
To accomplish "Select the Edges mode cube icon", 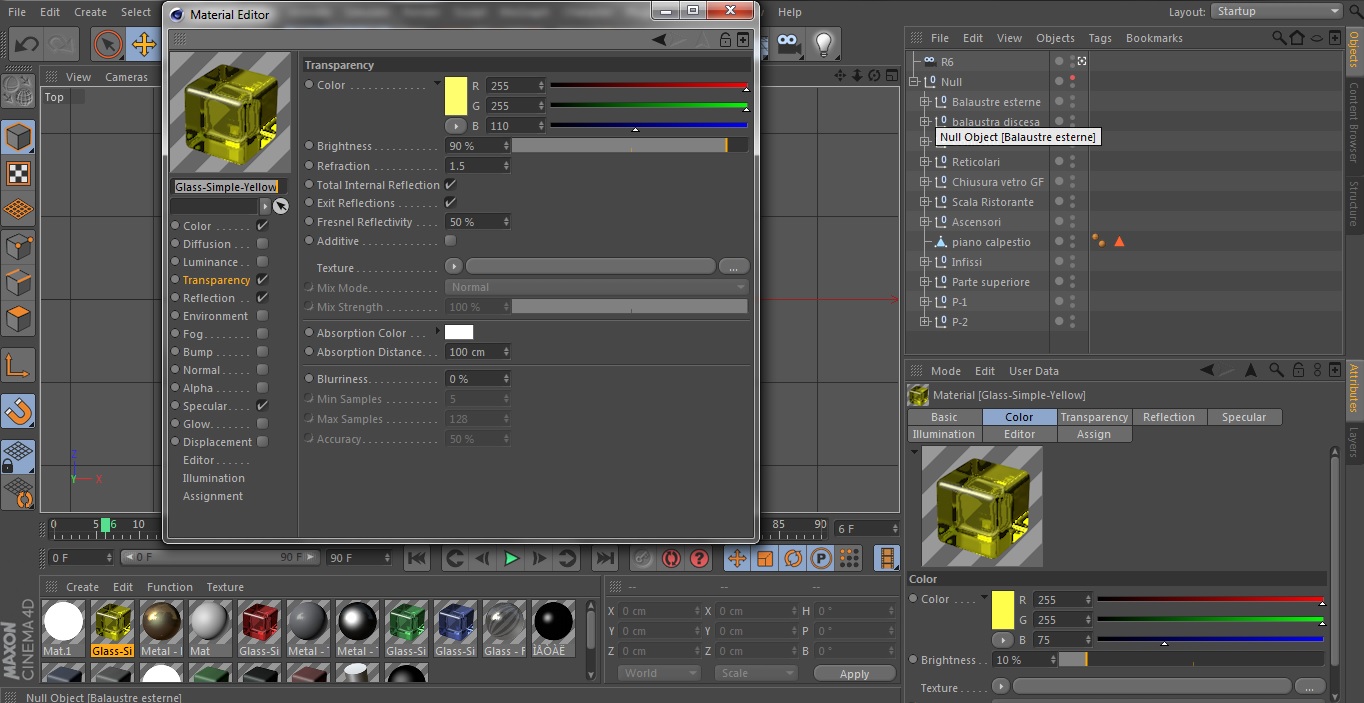I will [18, 283].
